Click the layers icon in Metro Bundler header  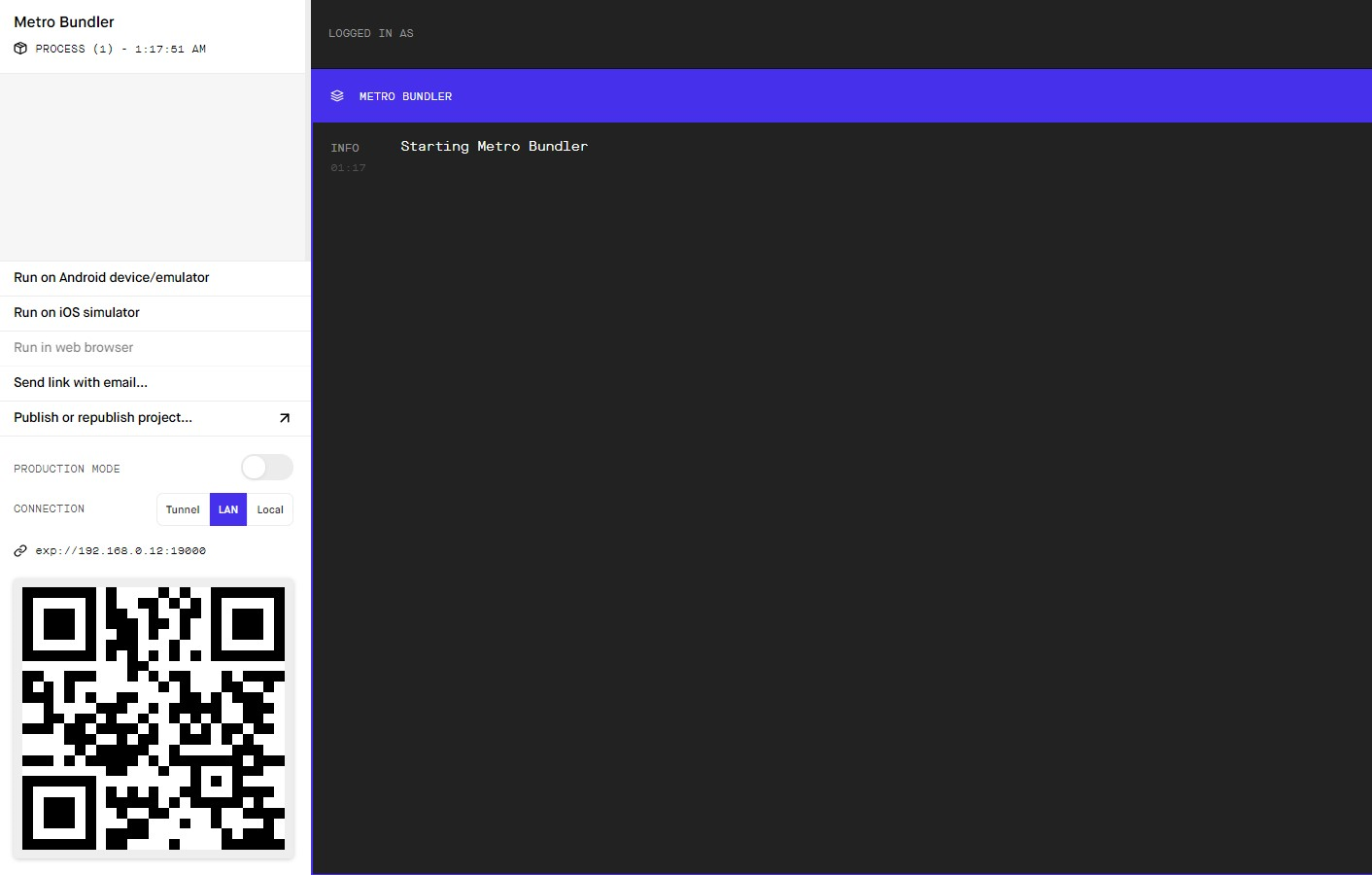pyautogui.click(x=337, y=96)
